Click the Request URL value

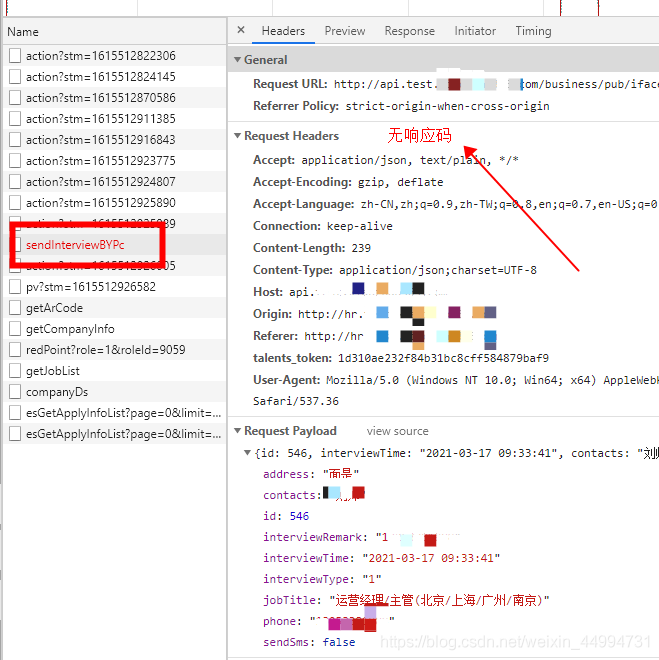[x=496, y=84]
